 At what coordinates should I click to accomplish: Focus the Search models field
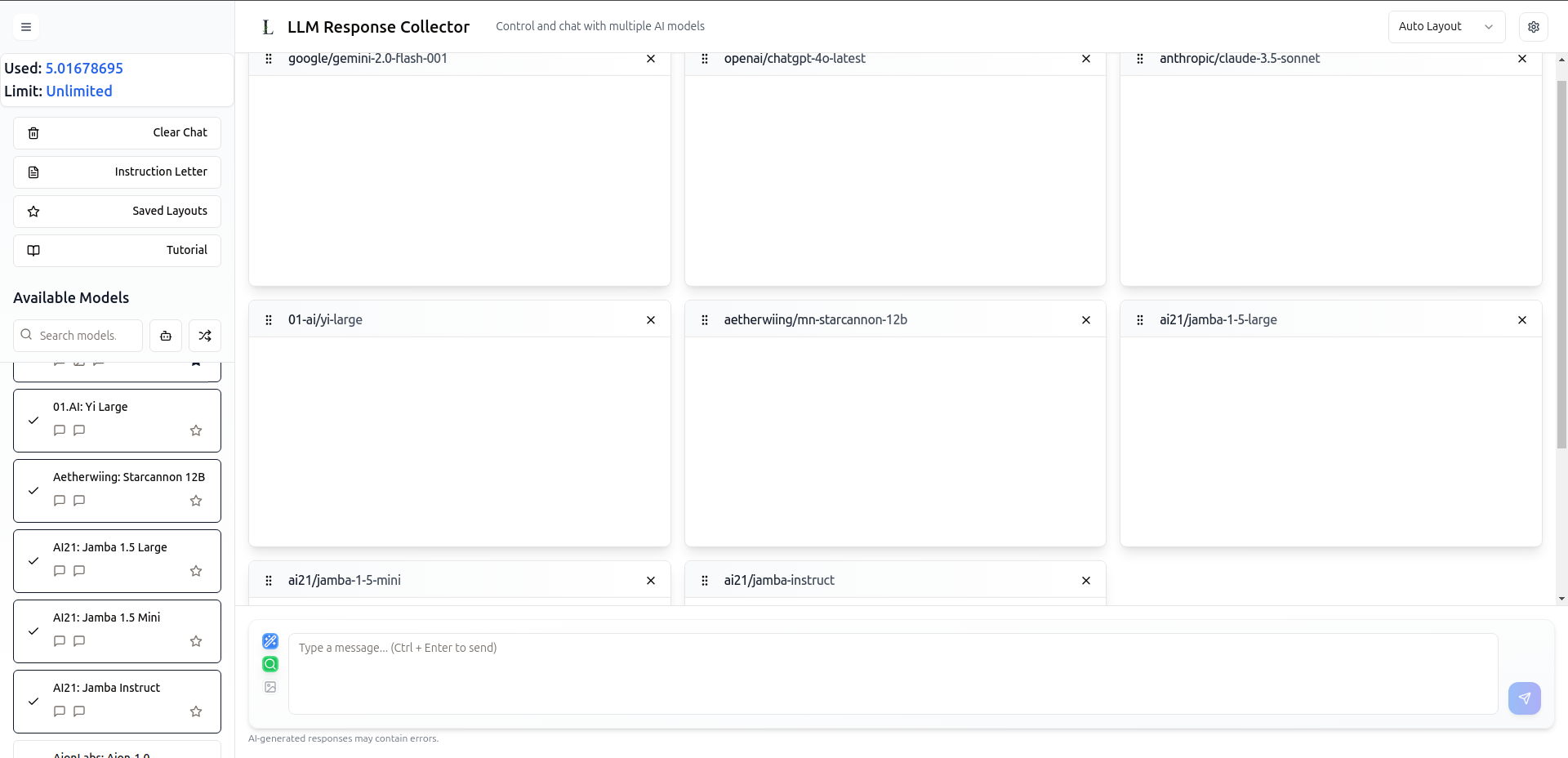point(78,336)
